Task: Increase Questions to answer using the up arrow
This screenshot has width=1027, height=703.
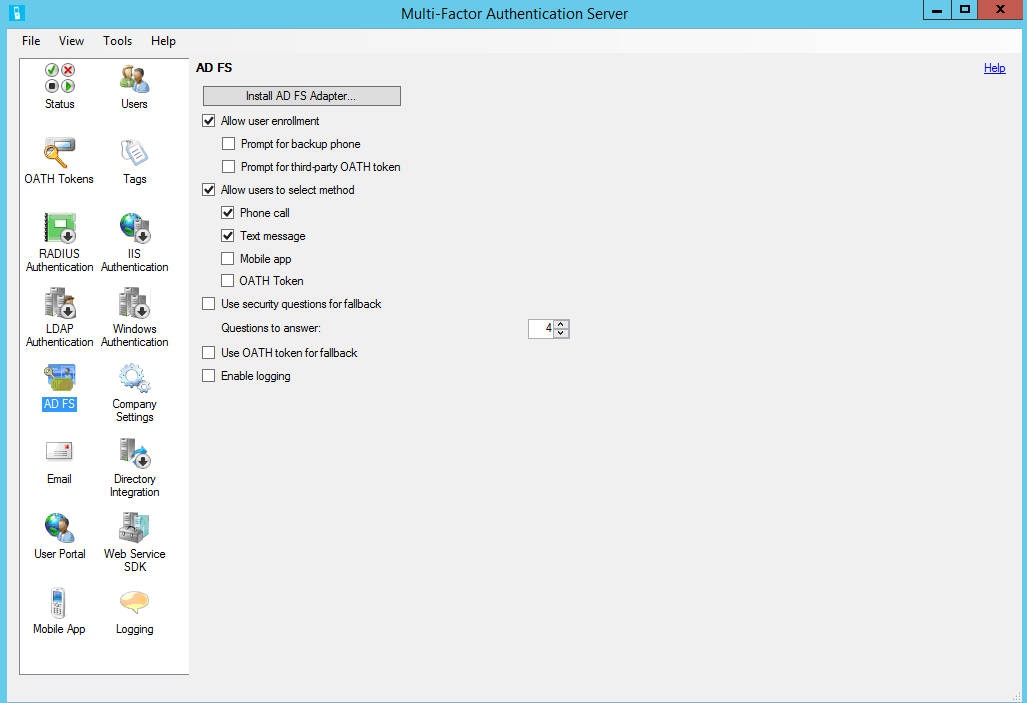Action: point(561,323)
